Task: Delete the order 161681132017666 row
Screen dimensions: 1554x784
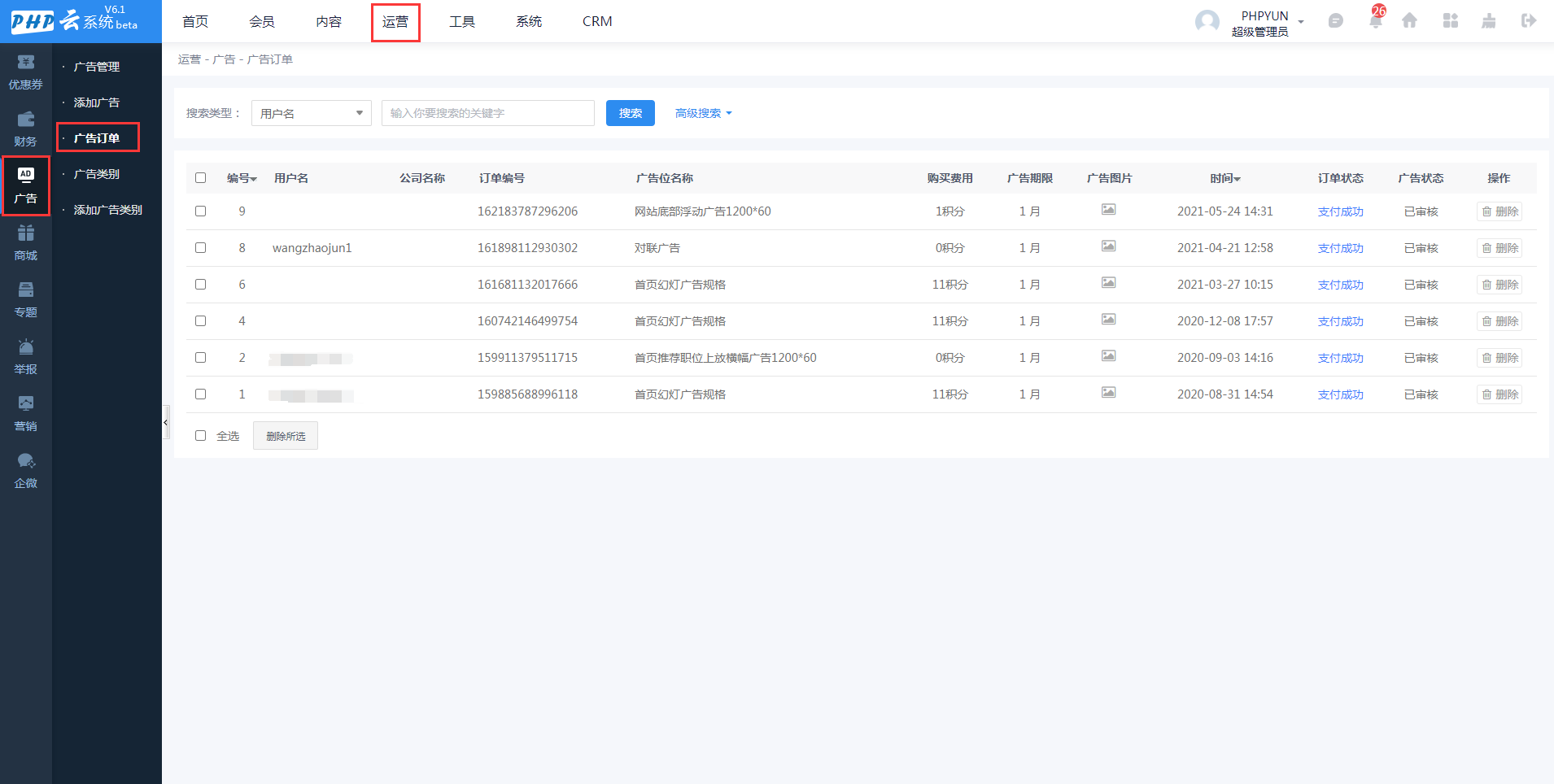Action: pyautogui.click(x=1499, y=285)
